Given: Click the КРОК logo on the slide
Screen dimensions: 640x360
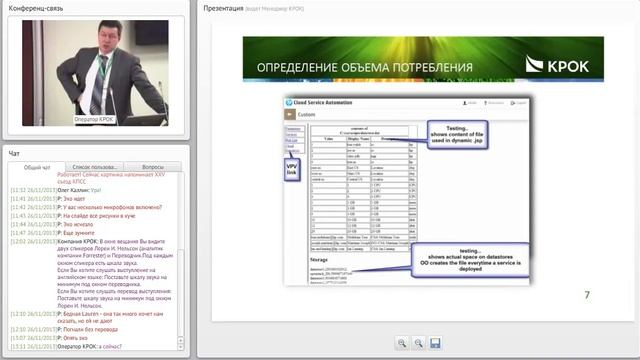Looking at the screenshot, I should [557, 65].
